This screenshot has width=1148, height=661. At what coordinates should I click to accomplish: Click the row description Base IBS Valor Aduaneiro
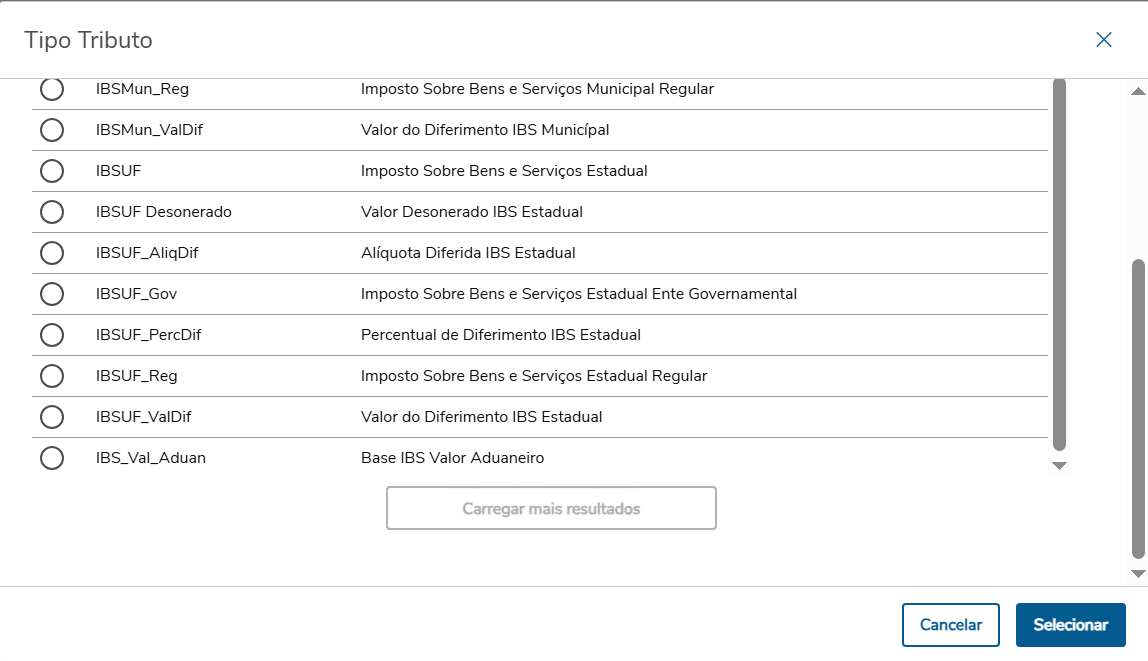click(x=452, y=458)
